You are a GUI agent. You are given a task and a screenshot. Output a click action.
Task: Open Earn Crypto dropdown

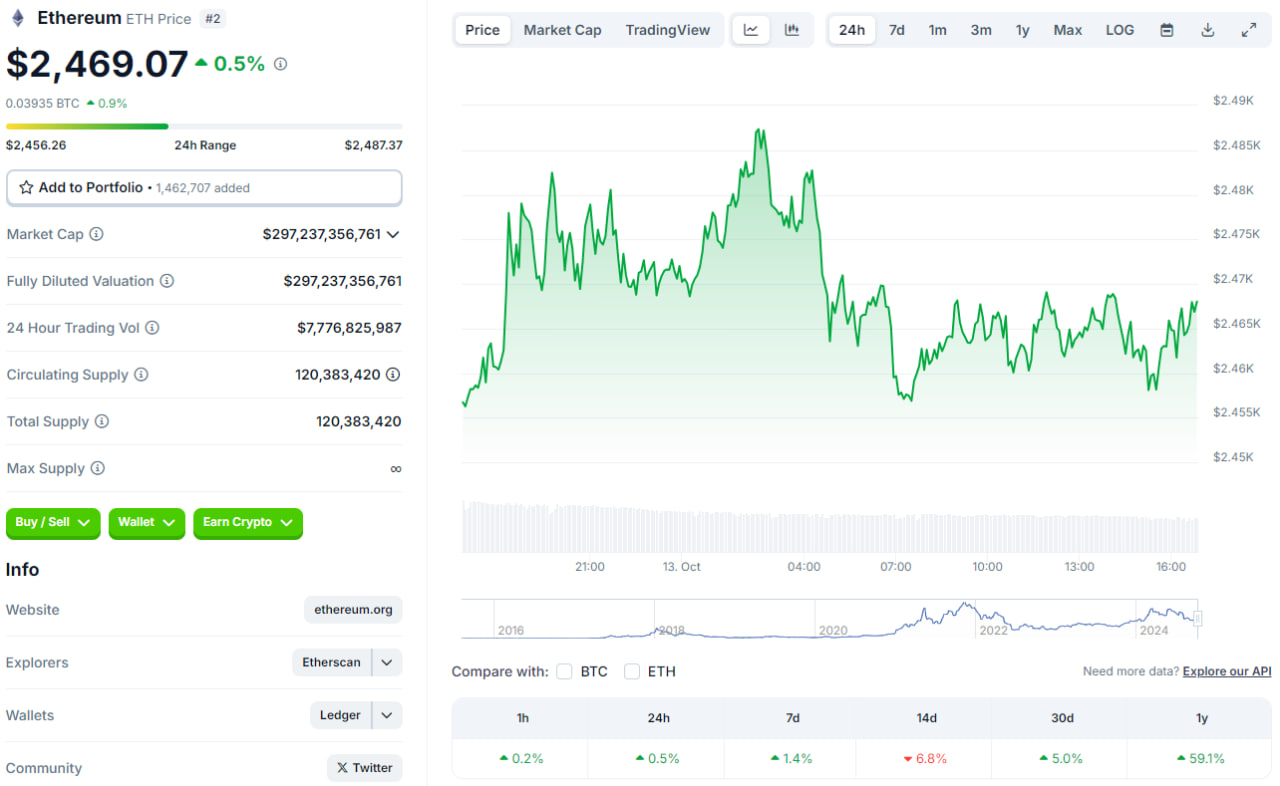tap(248, 523)
